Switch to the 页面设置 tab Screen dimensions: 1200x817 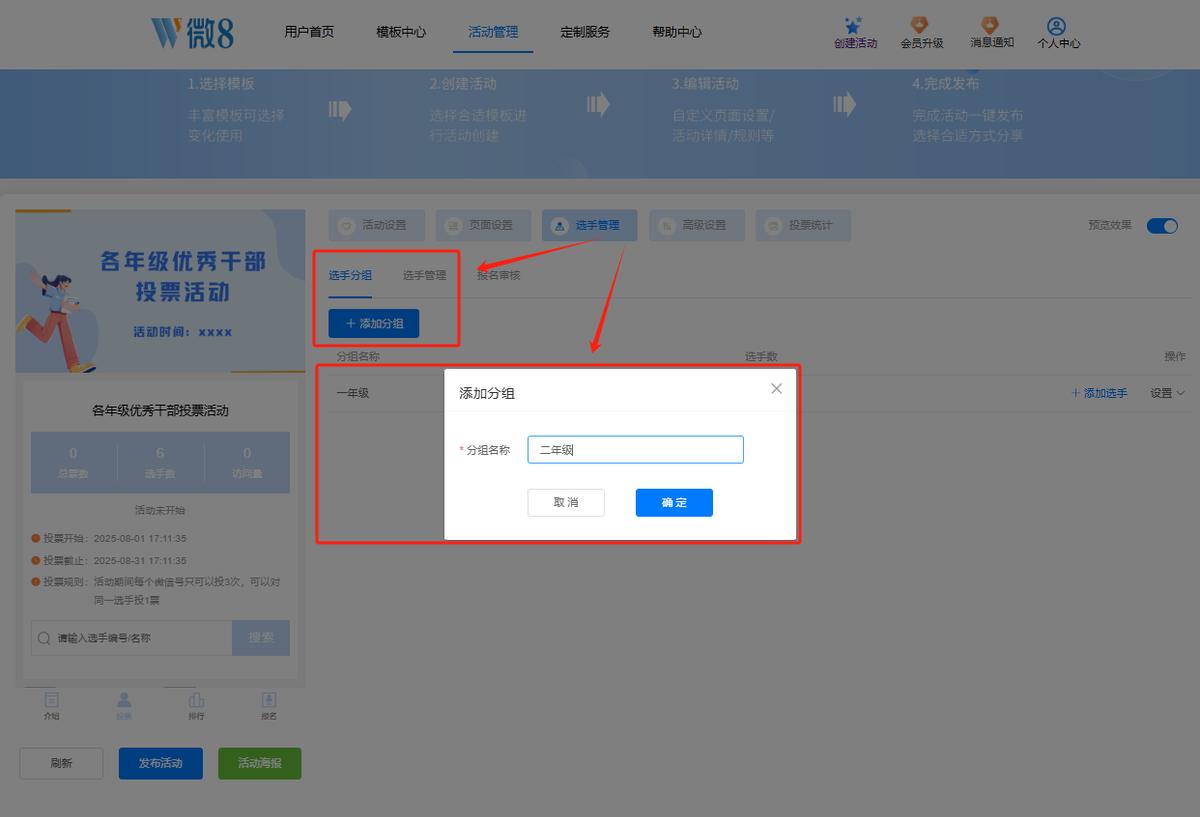coord(483,225)
